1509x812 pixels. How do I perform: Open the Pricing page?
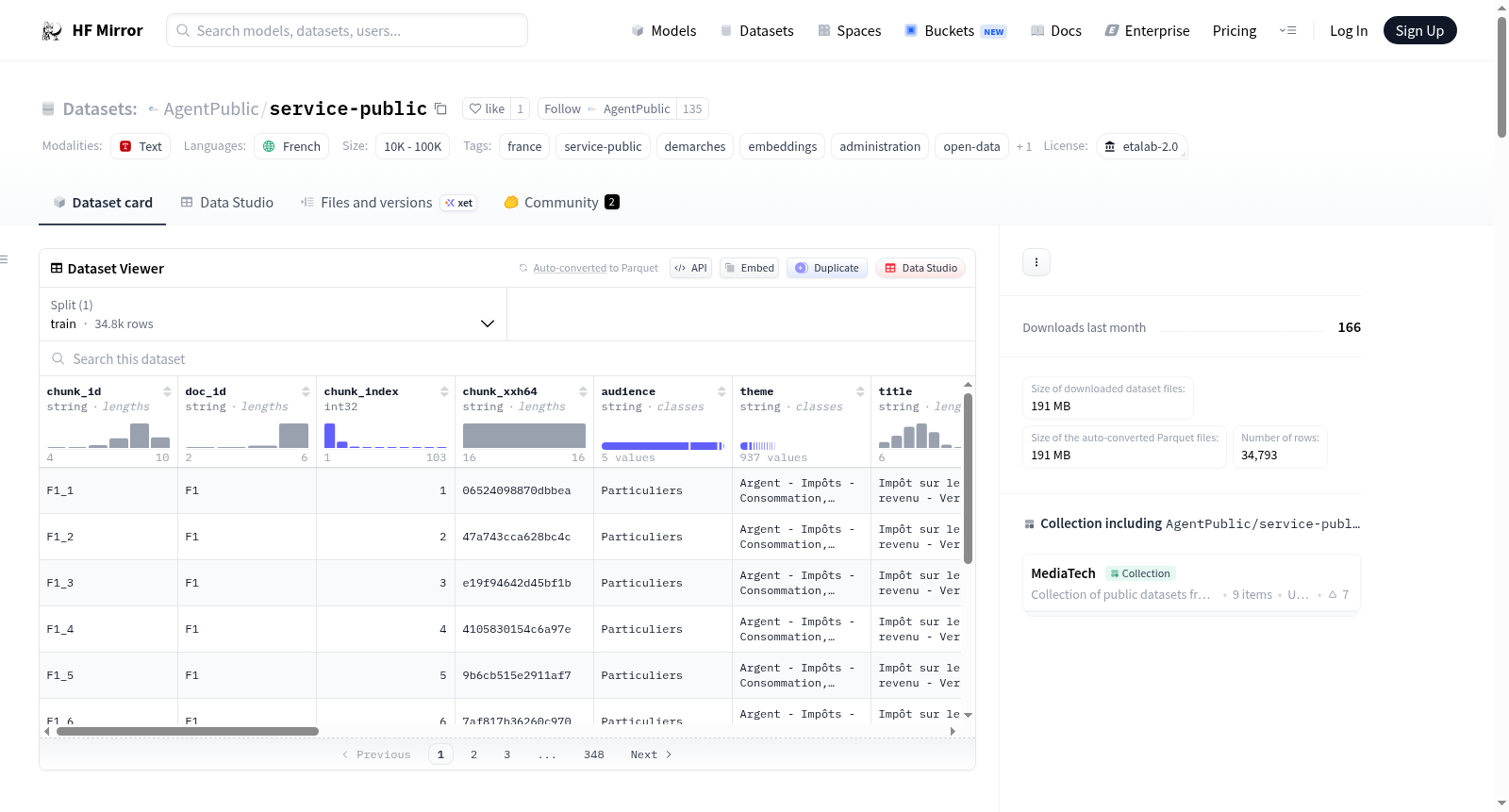click(x=1235, y=31)
